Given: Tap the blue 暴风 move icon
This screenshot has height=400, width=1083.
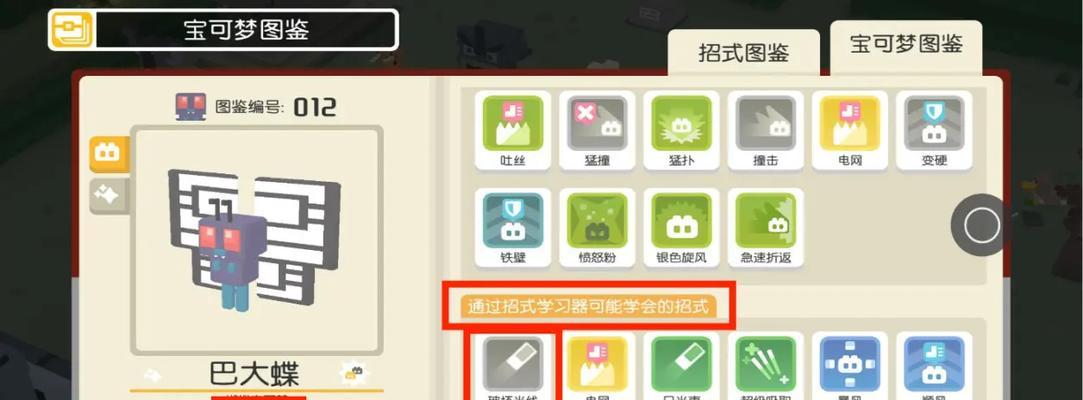Looking at the screenshot, I should 850,366.
